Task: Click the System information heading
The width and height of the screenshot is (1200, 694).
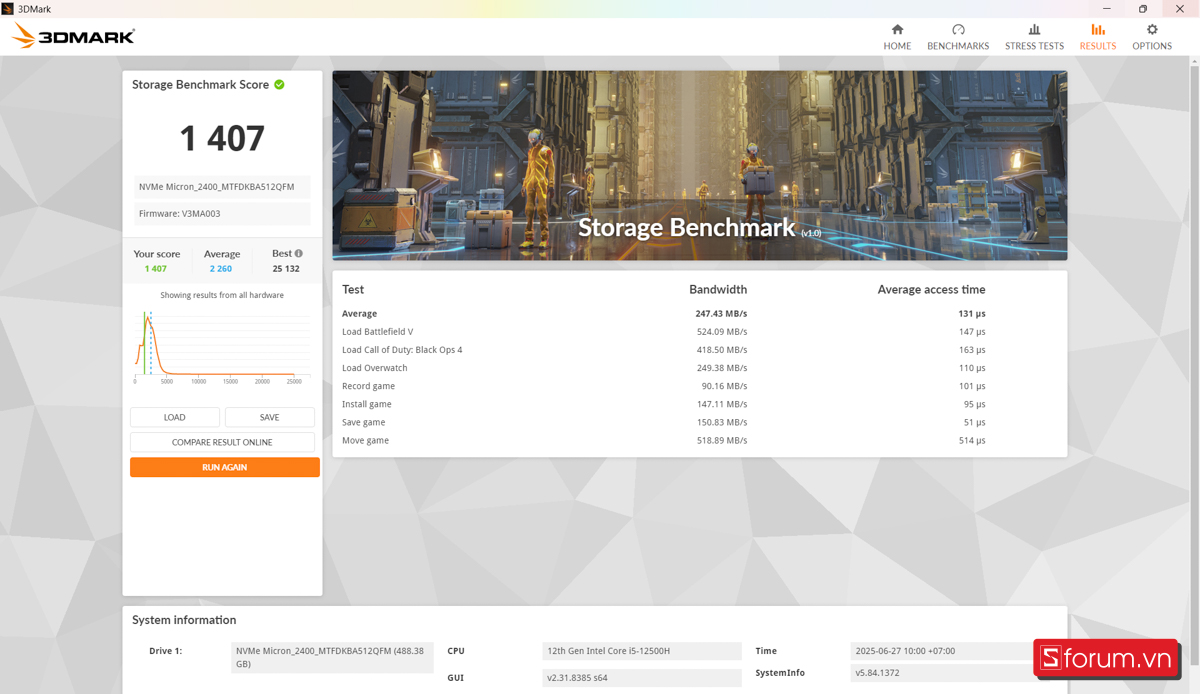Action: [x=184, y=620]
